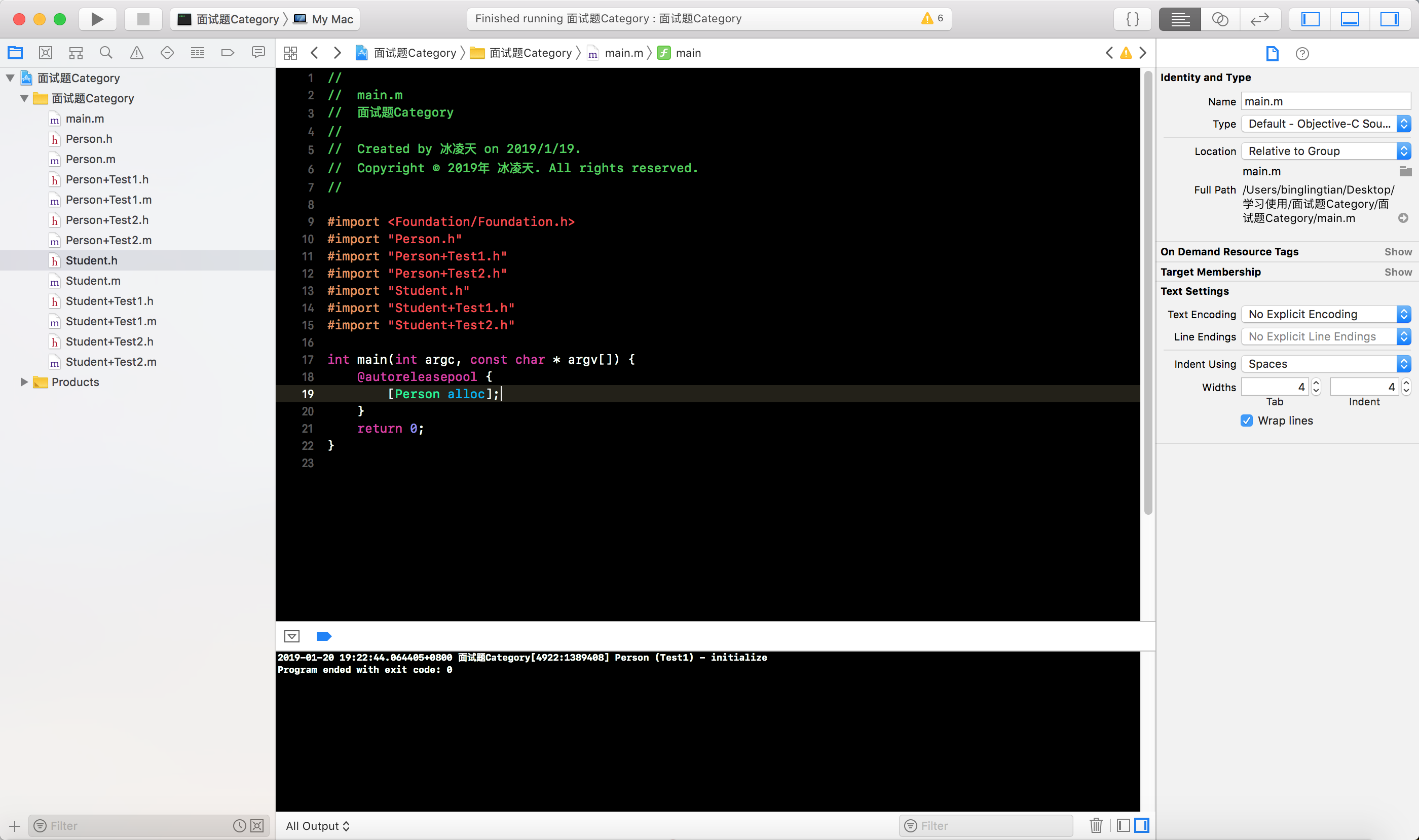Open the All Output popup menu
This screenshot has width=1419, height=840.
318,826
